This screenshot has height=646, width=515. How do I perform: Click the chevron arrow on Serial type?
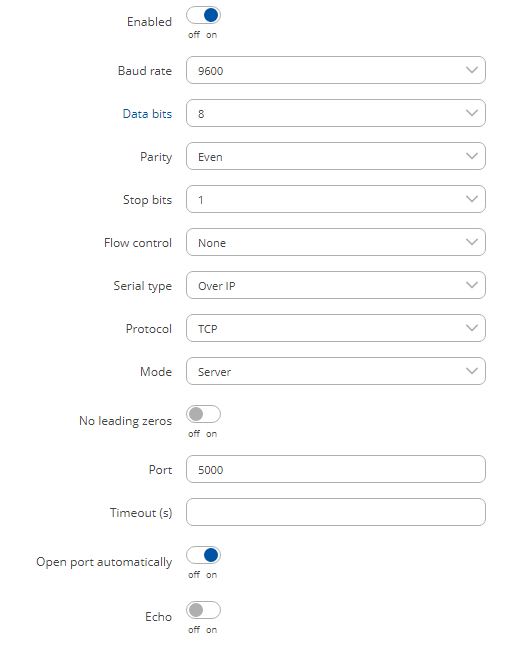coord(472,285)
